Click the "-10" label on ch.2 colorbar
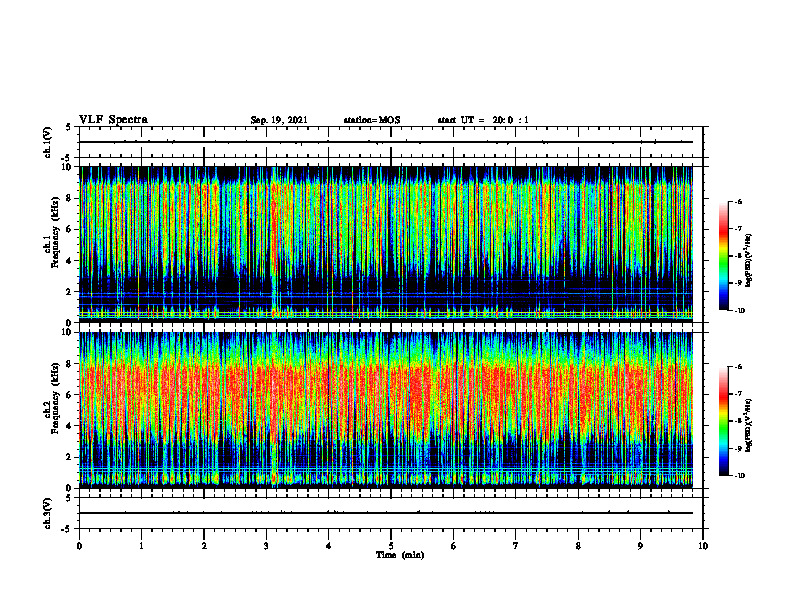 (740, 476)
